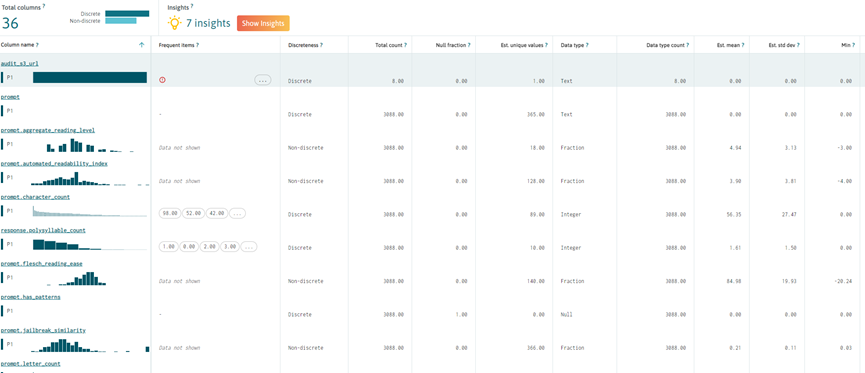Sort by Total count column header
The height and width of the screenshot is (373, 865).
click(x=393, y=45)
